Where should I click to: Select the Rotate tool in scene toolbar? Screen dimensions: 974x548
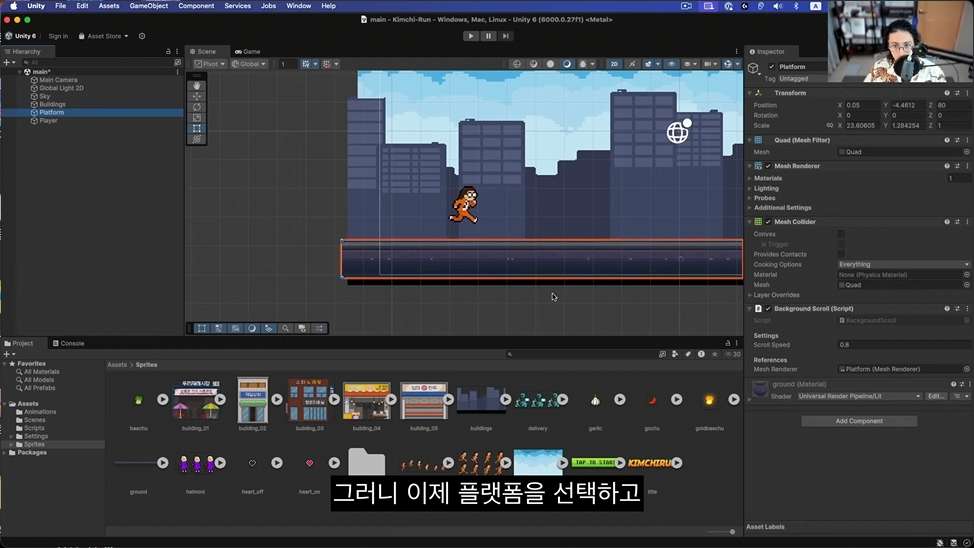(x=197, y=107)
